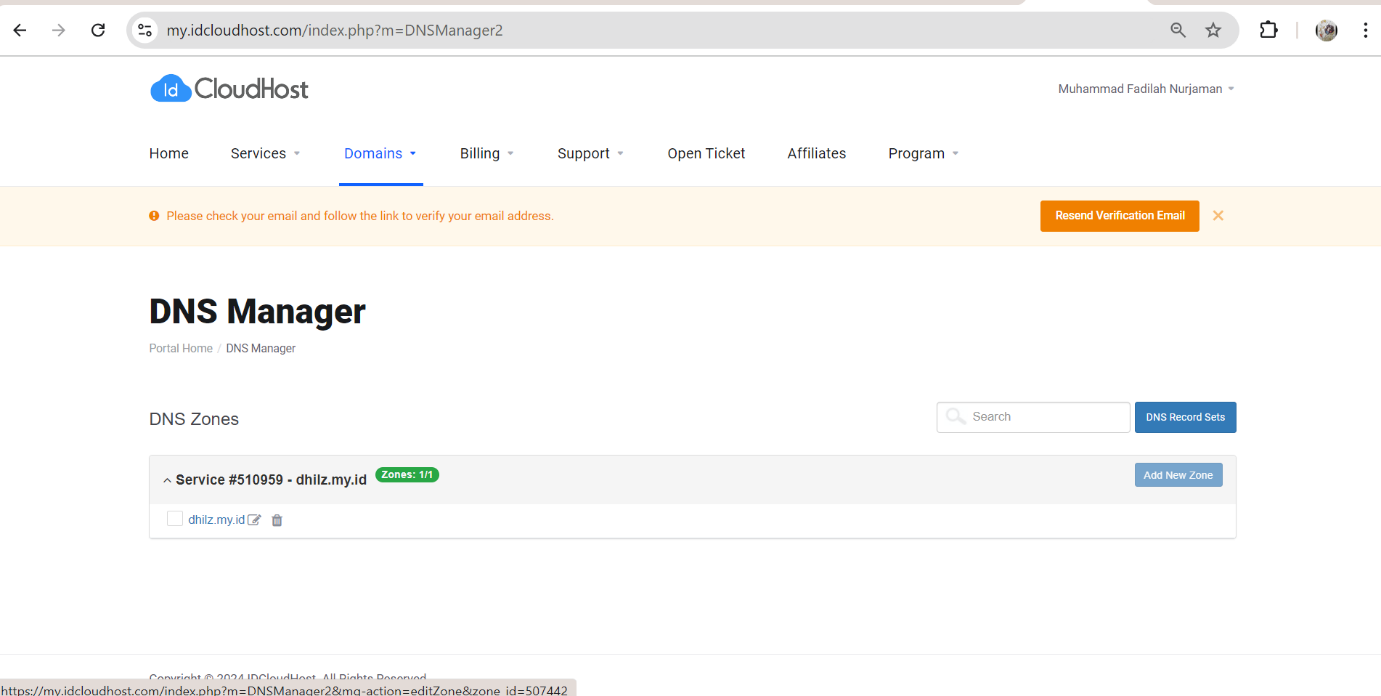Click the DNS Record Sets button
Image resolution: width=1381 pixels, height=696 pixels.
click(x=1186, y=417)
